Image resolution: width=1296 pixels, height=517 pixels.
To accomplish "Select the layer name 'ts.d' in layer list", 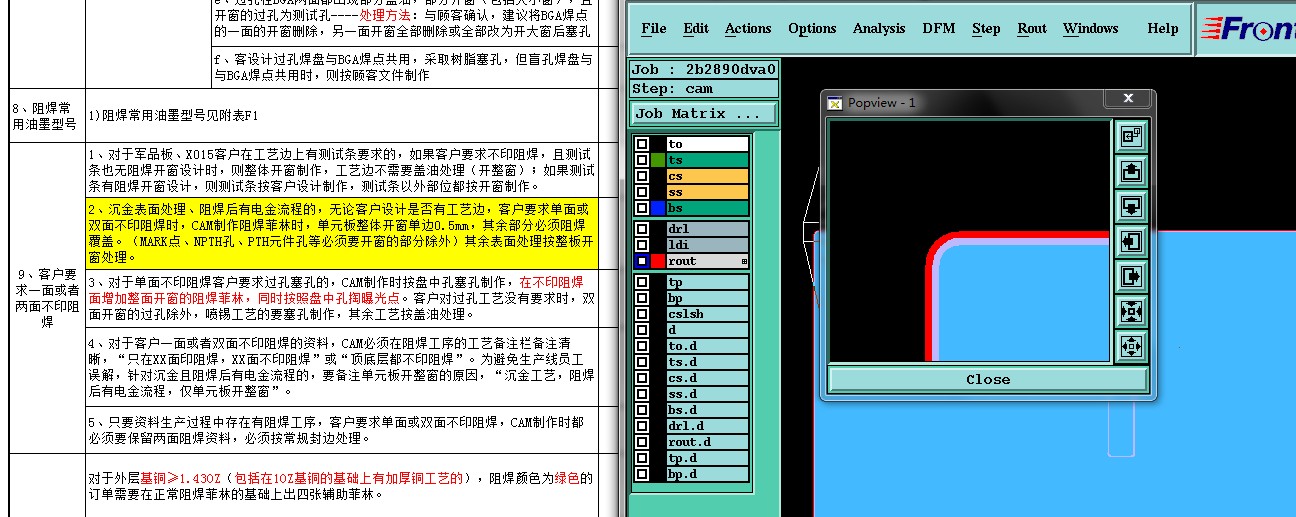I will point(707,362).
